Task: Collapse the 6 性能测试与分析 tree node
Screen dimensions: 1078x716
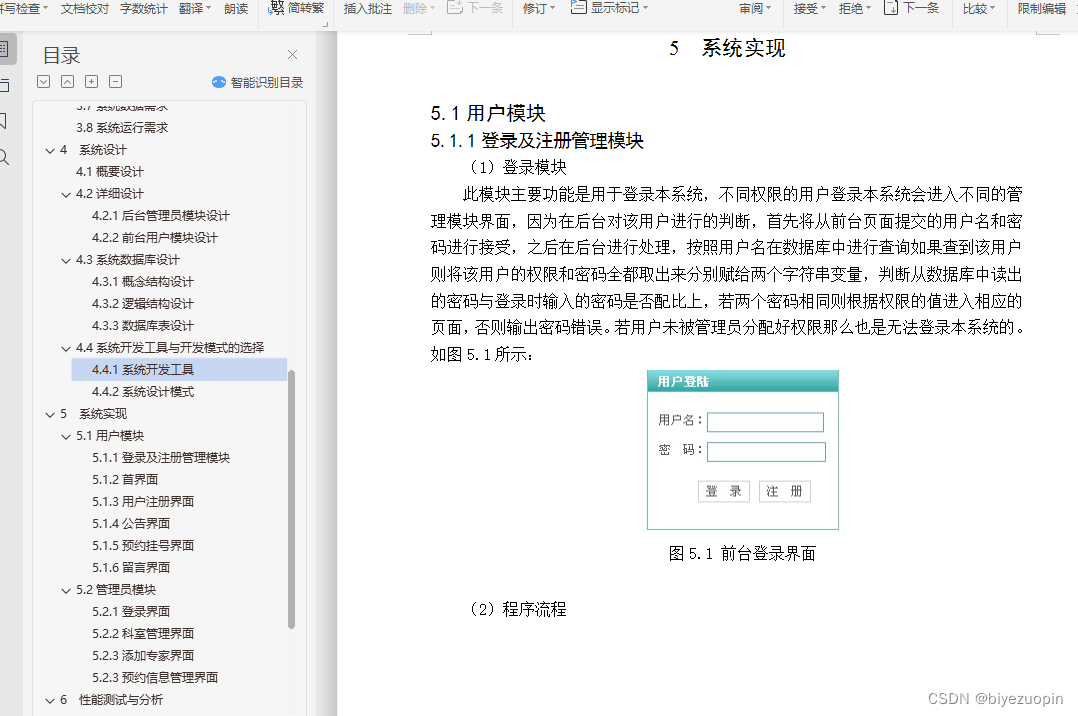Action: click(50, 701)
